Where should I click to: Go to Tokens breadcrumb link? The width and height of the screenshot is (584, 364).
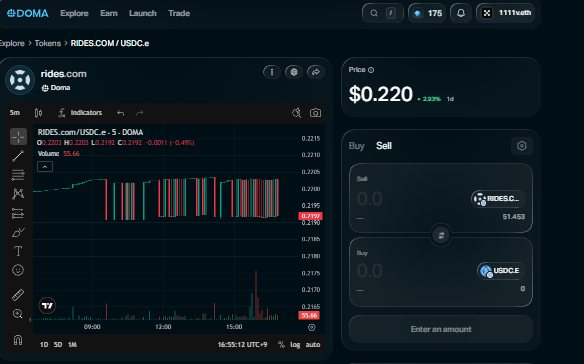(48, 43)
